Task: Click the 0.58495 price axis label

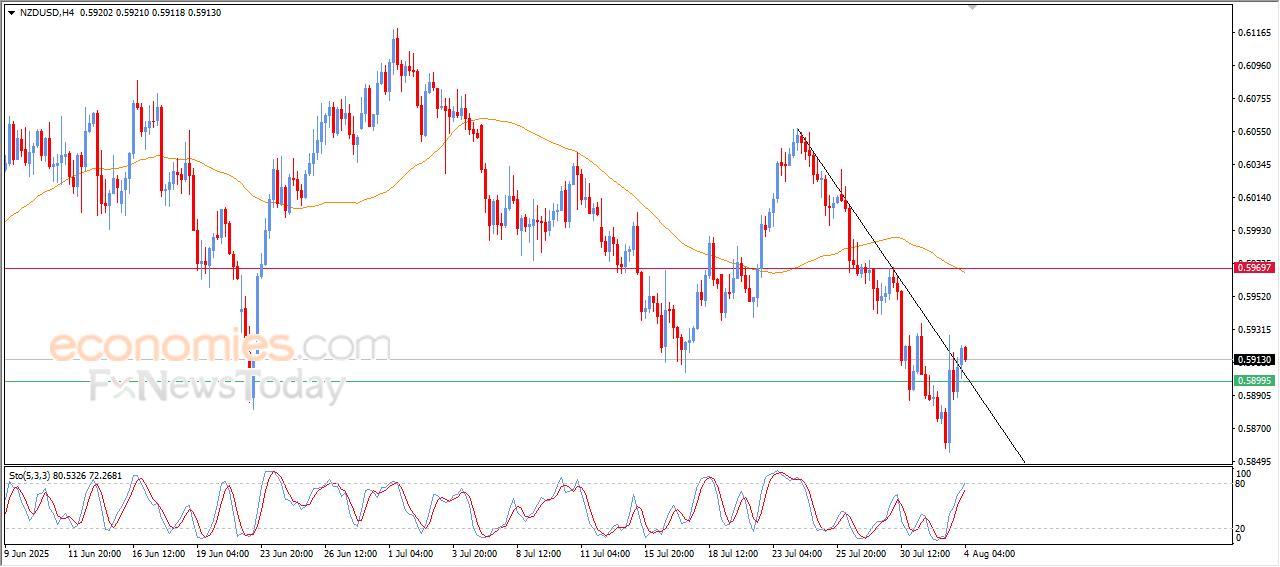Action: (1254, 462)
